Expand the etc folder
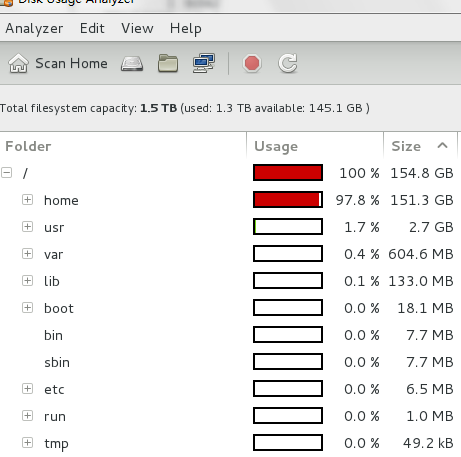 27,389
